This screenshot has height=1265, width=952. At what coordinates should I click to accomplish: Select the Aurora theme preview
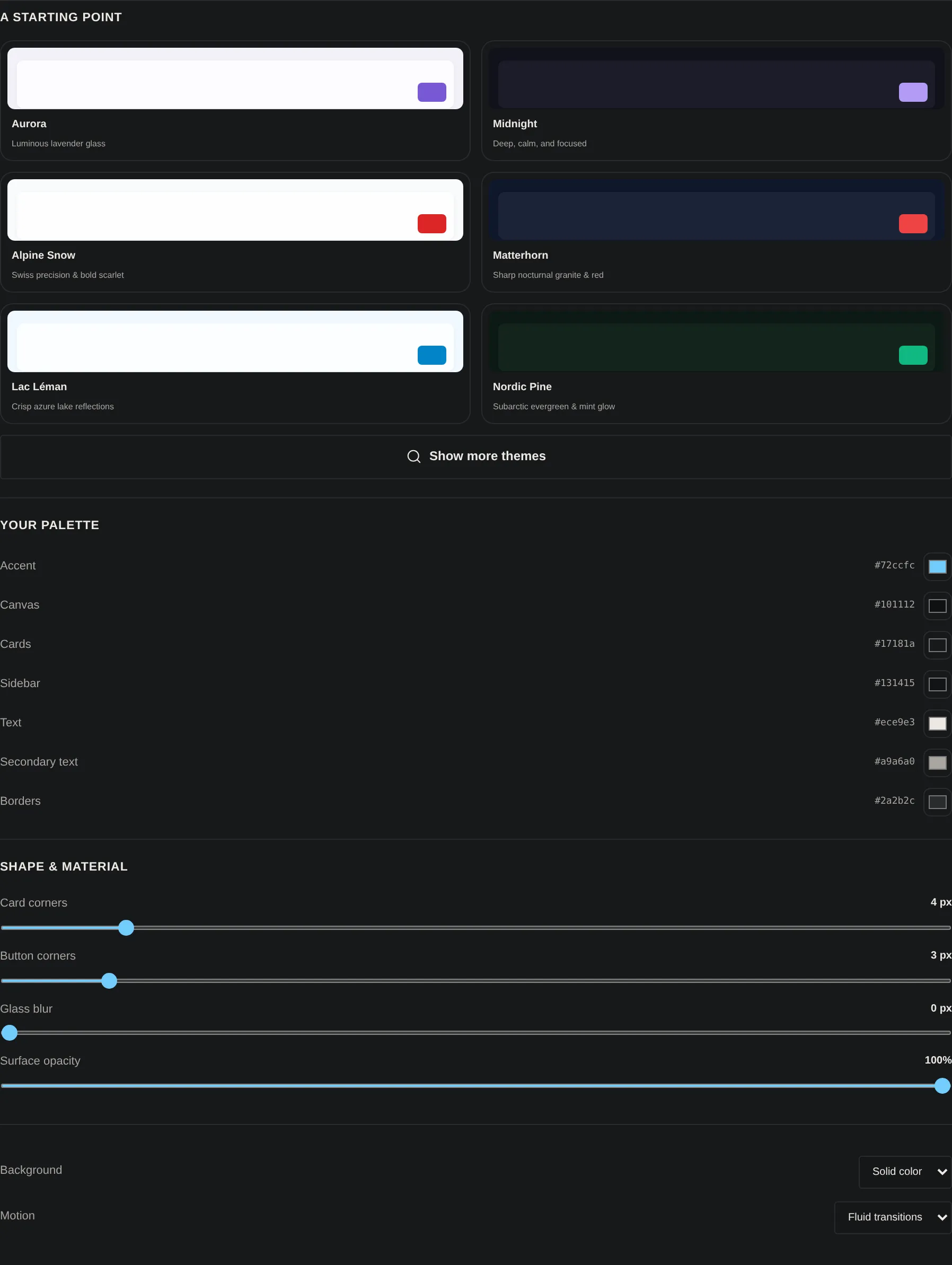point(235,78)
